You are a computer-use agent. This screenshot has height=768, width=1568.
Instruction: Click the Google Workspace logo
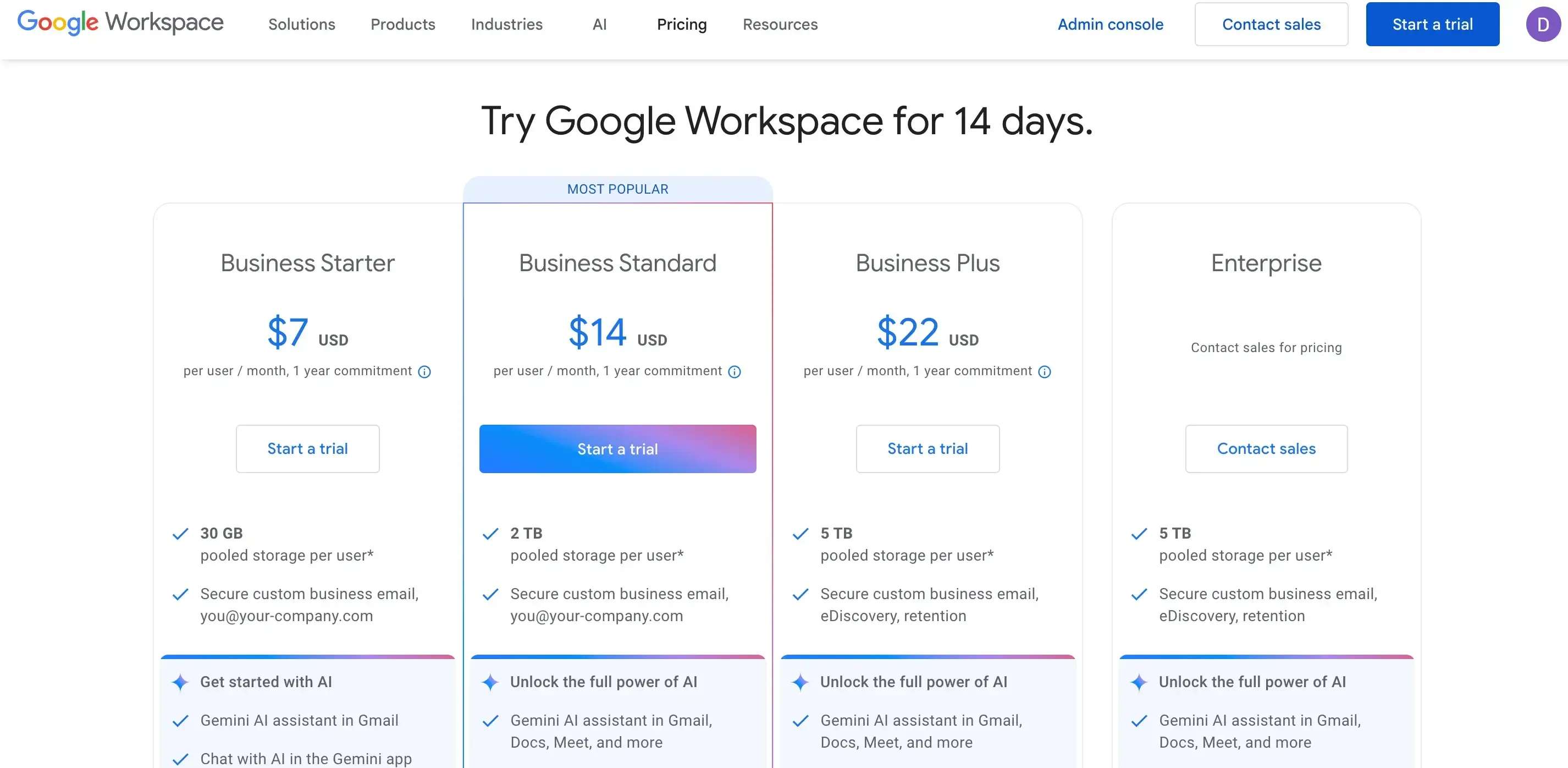(120, 23)
